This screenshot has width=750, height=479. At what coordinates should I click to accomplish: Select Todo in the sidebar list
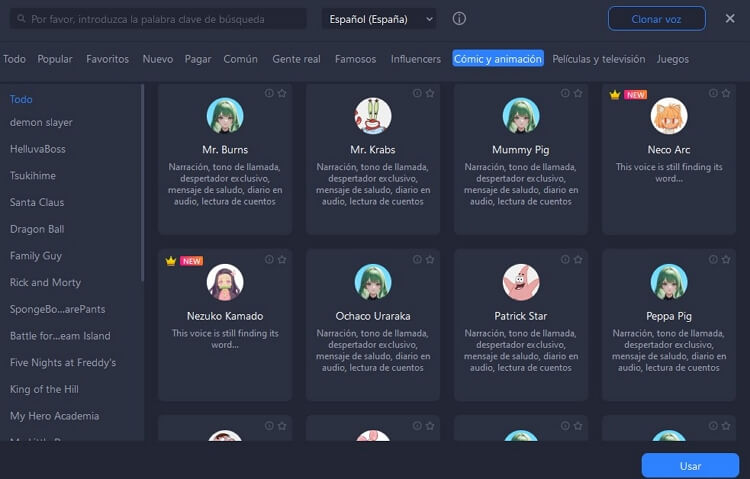21,99
